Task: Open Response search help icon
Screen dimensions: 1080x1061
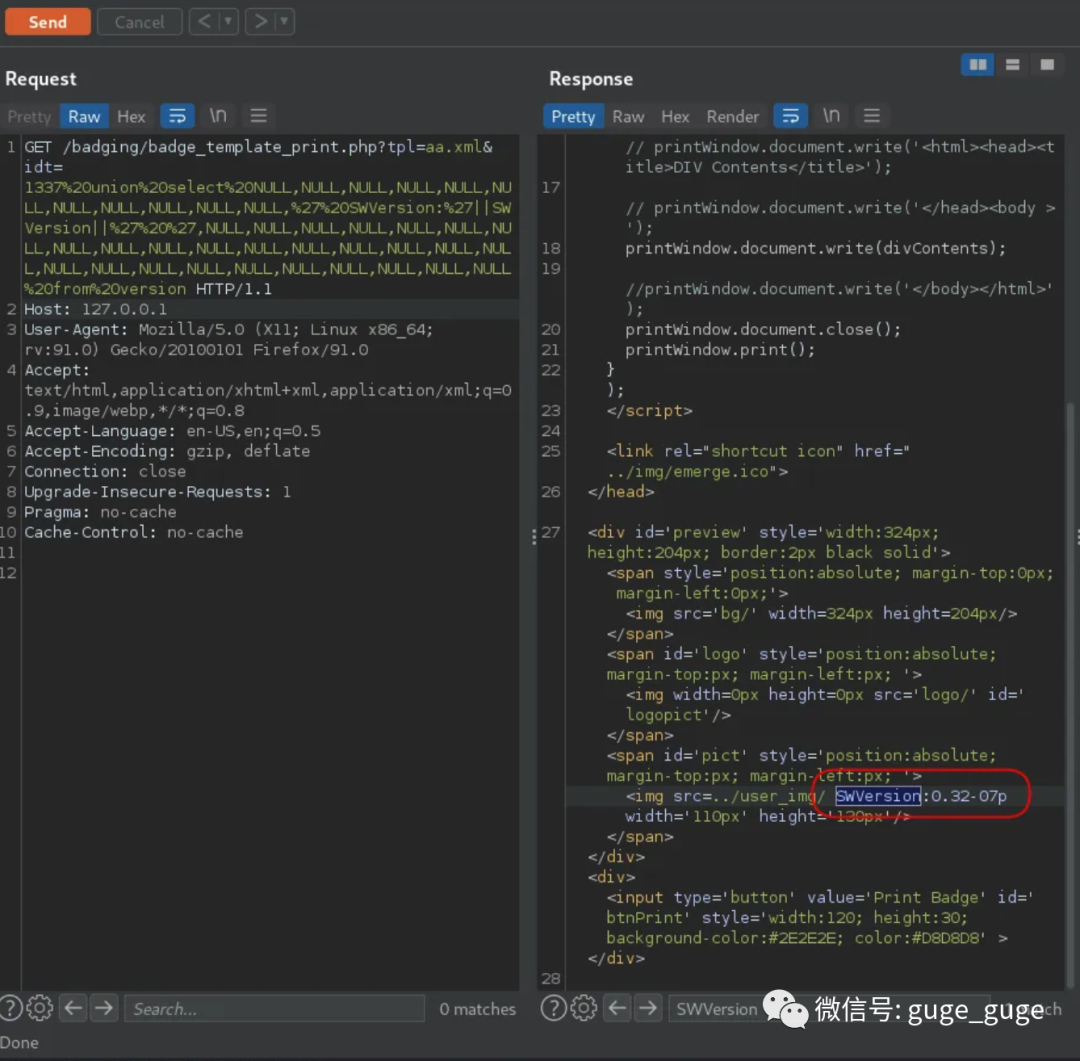Action: tap(553, 1008)
